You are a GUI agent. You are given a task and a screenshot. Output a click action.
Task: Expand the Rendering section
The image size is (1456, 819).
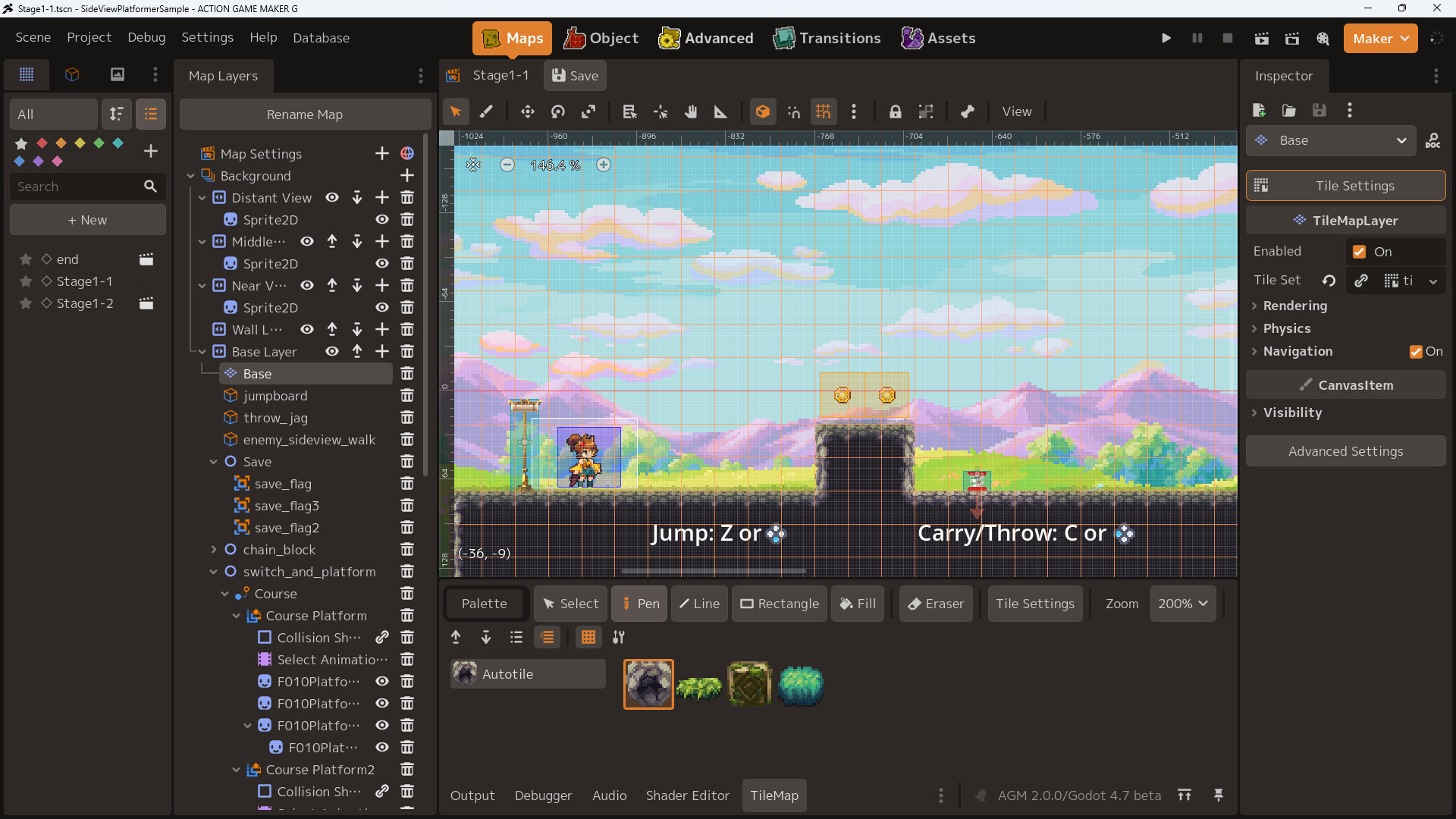tap(1295, 306)
